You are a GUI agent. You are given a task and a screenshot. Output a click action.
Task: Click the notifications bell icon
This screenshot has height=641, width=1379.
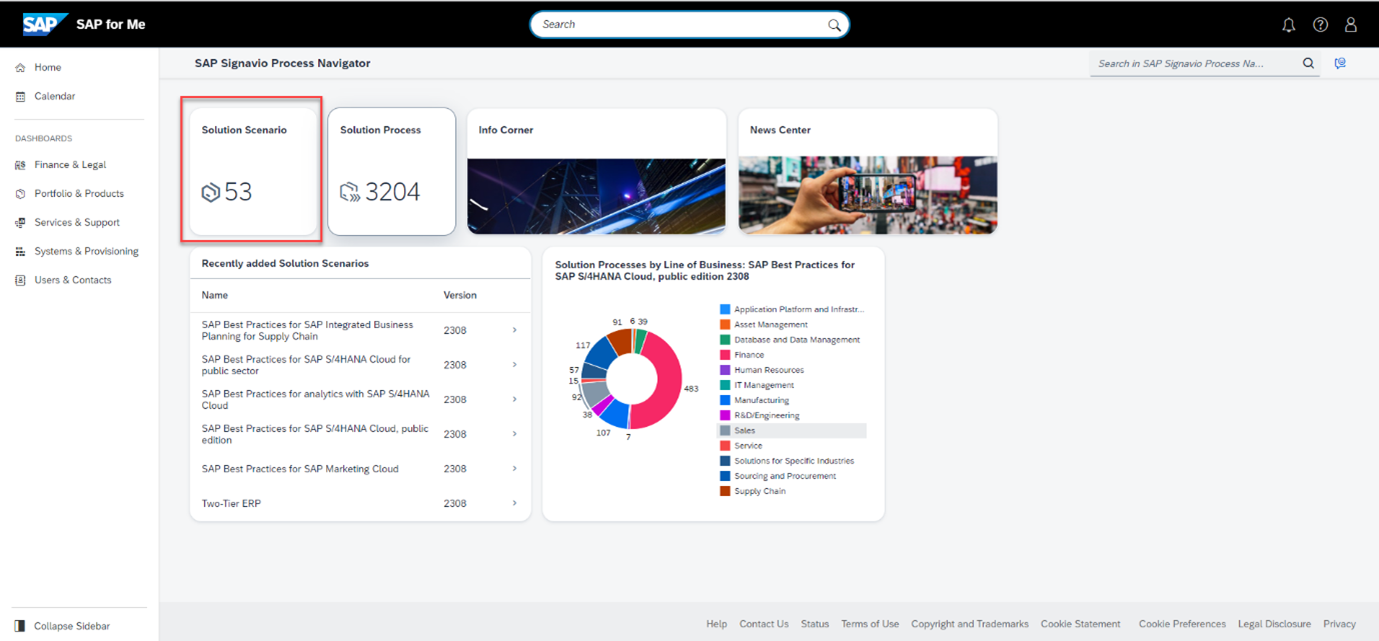click(x=1288, y=25)
